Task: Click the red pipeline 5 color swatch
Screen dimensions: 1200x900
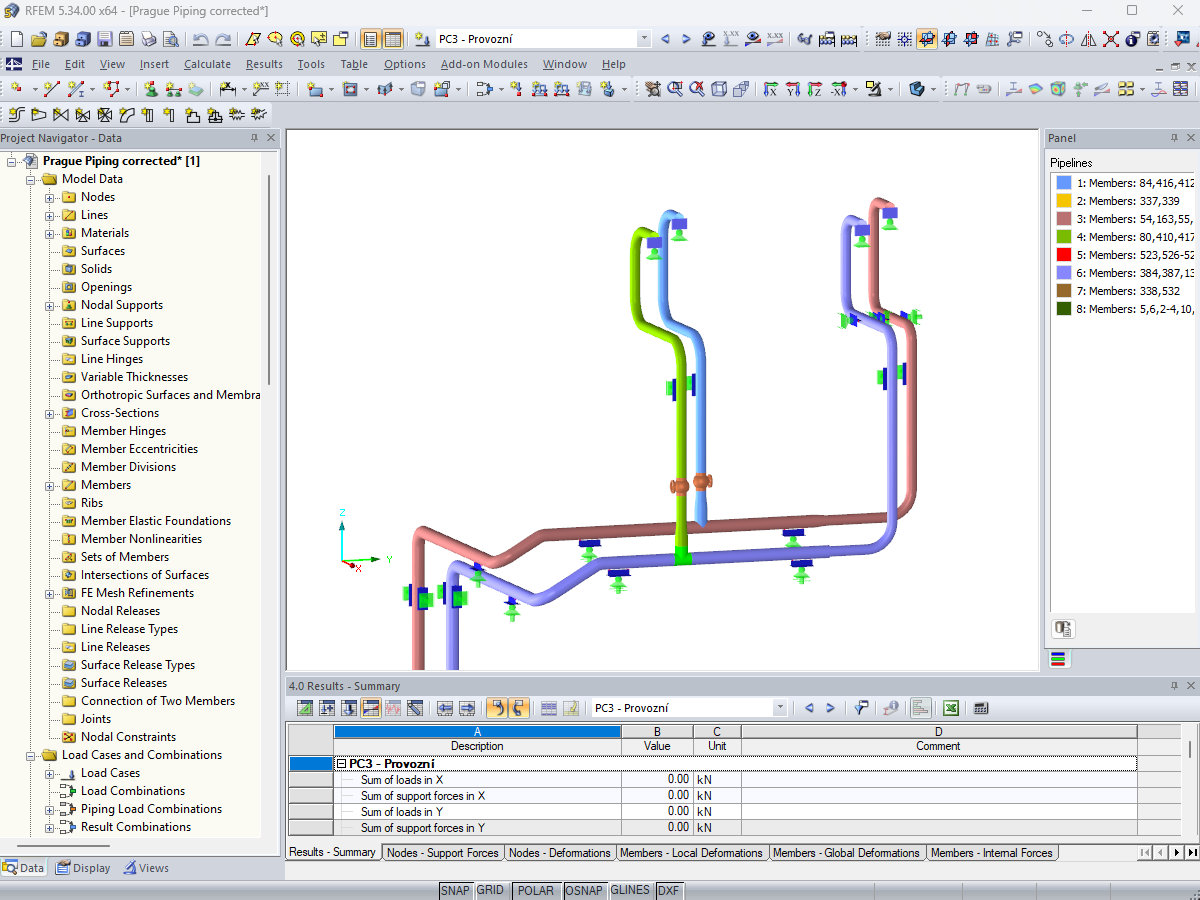Action: pos(1063,254)
